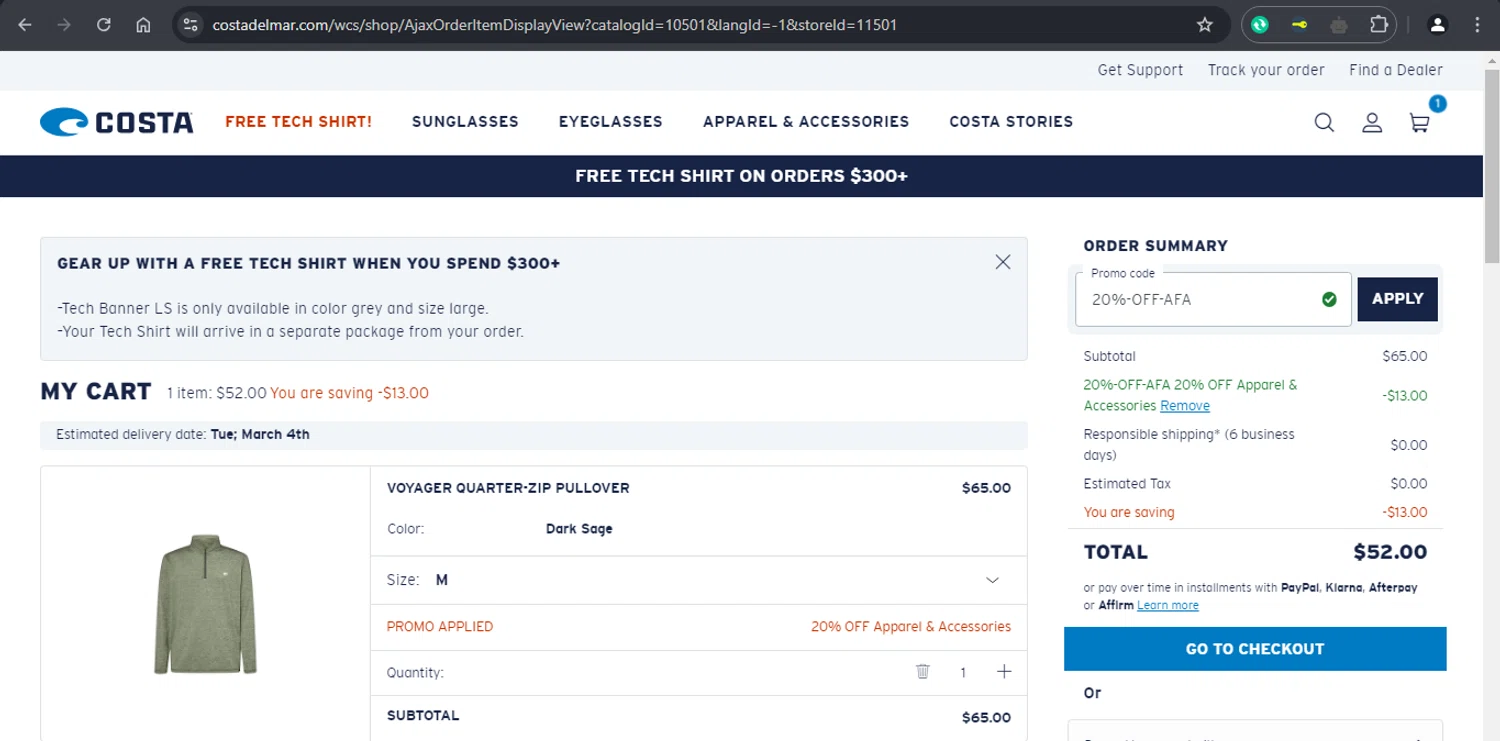Open FREE TECH SHIRT! menu item
The height and width of the screenshot is (741, 1500).
point(298,122)
